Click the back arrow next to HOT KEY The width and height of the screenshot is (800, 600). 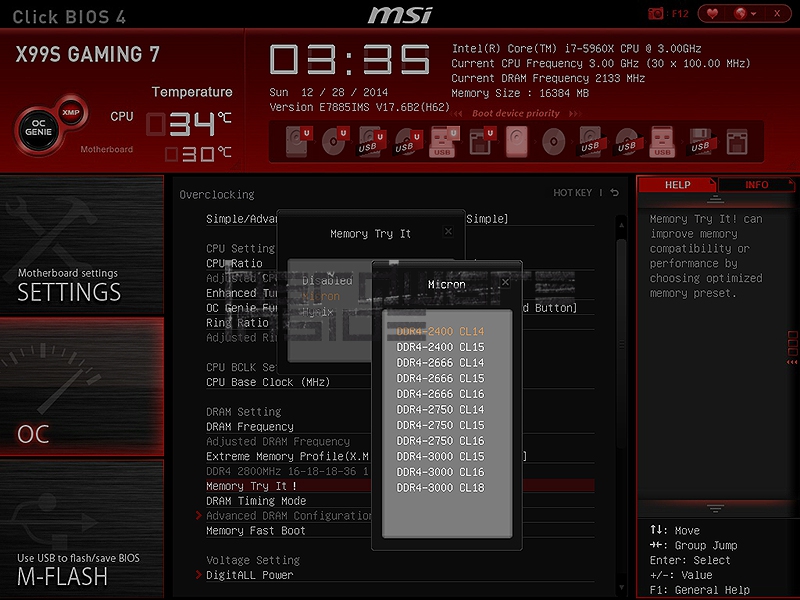click(615, 192)
